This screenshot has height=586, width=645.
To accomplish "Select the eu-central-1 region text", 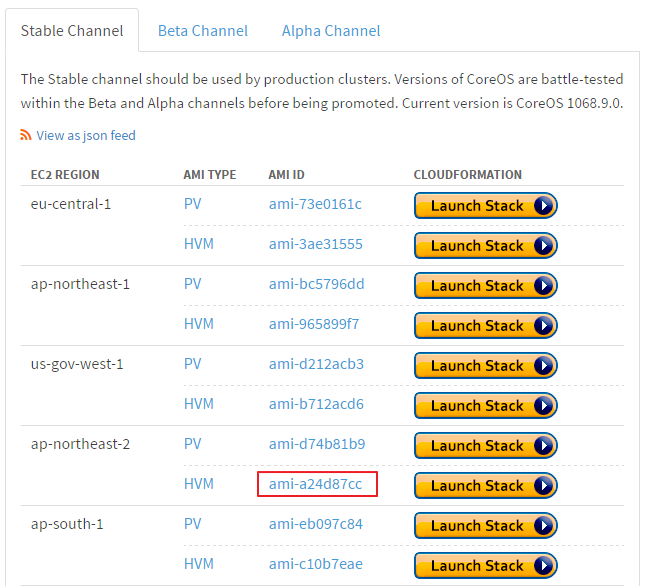I will click(x=71, y=204).
